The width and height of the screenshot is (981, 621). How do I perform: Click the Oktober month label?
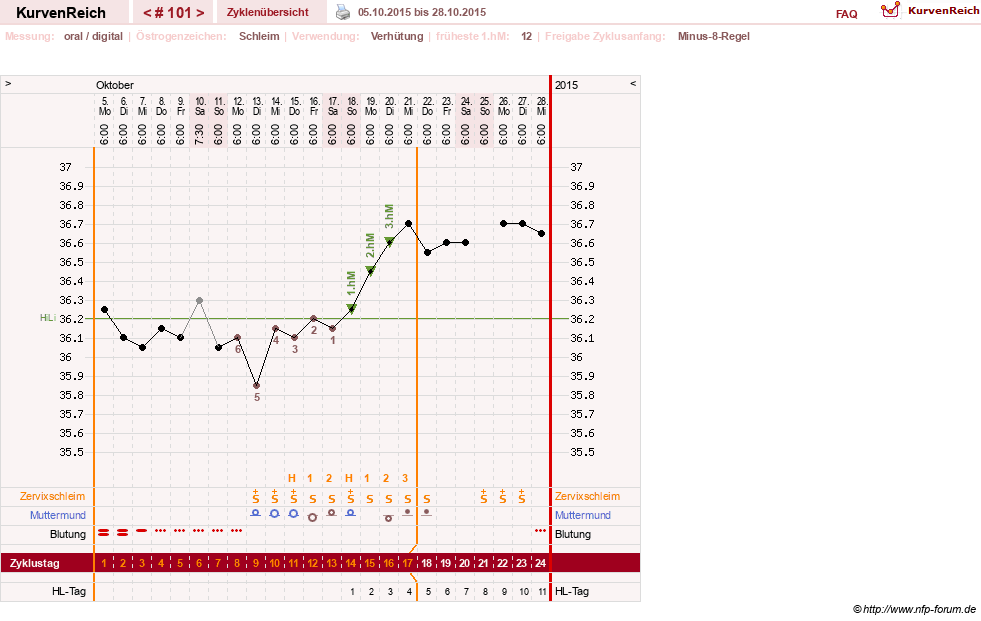tap(114, 85)
